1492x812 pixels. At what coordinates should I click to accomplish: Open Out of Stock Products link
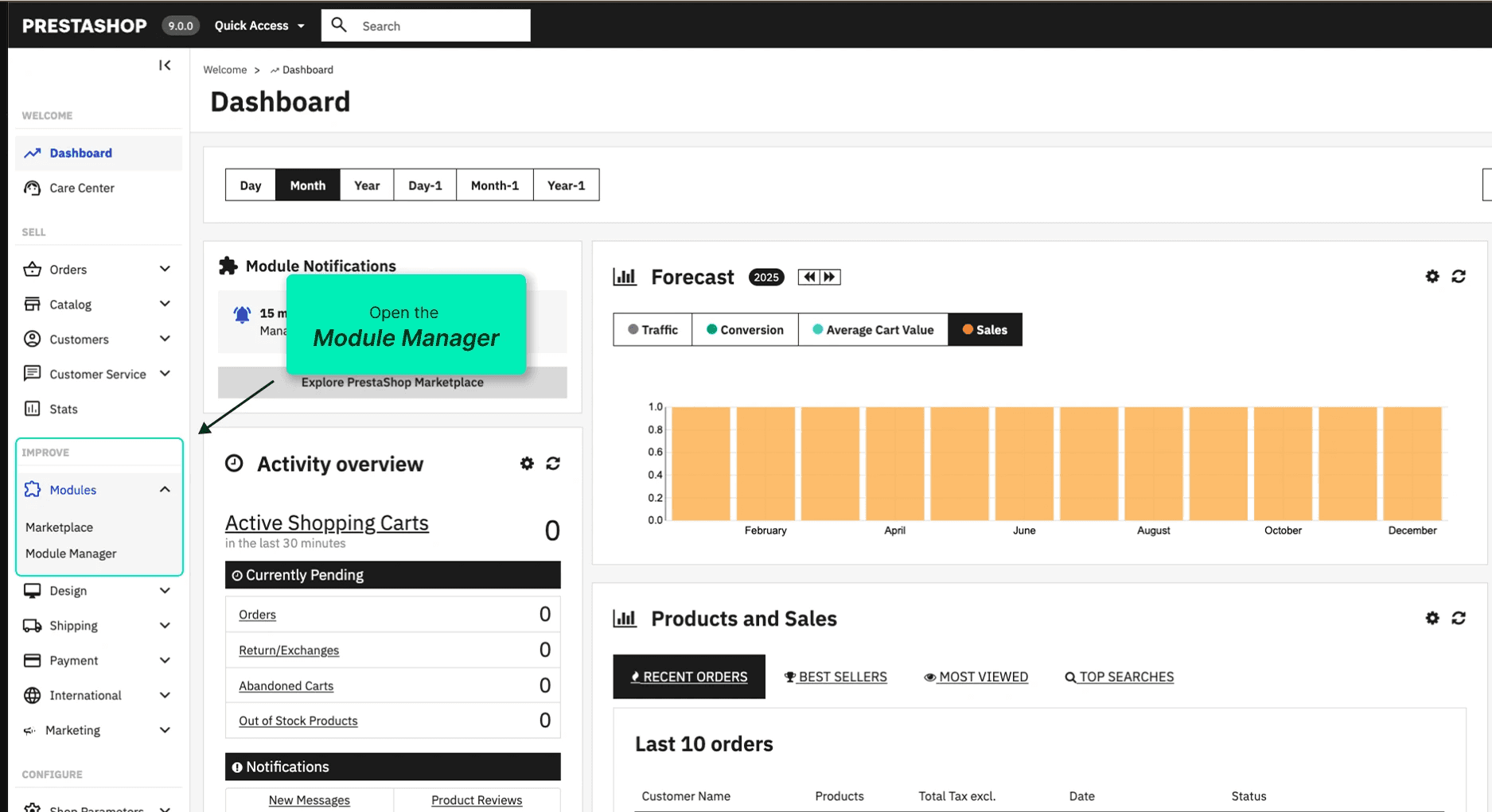point(298,721)
